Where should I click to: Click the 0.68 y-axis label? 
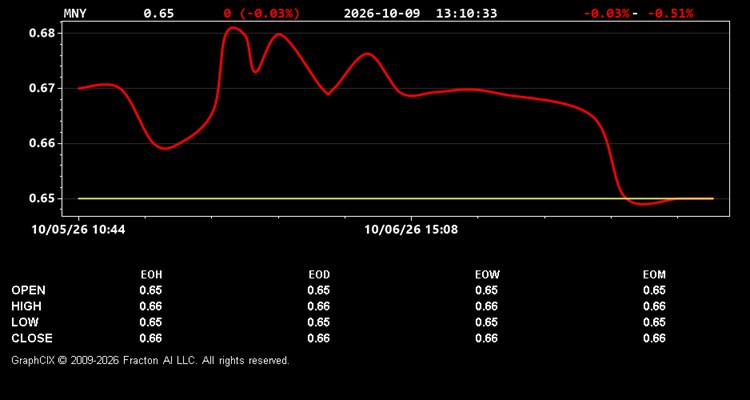coord(43,33)
